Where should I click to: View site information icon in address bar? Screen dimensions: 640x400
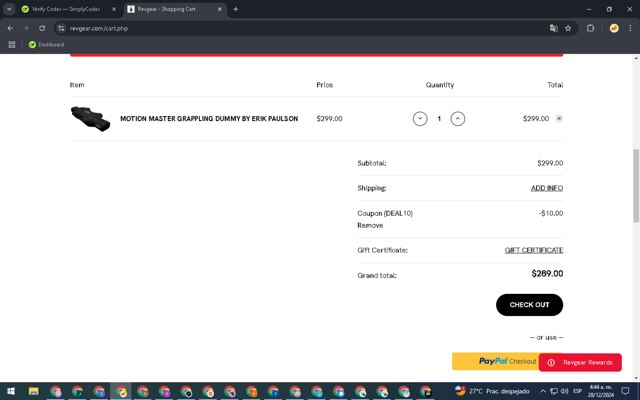tap(61, 28)
